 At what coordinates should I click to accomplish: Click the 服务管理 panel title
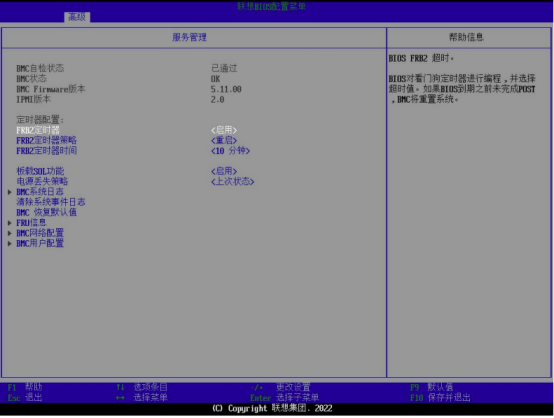point(189,37)
